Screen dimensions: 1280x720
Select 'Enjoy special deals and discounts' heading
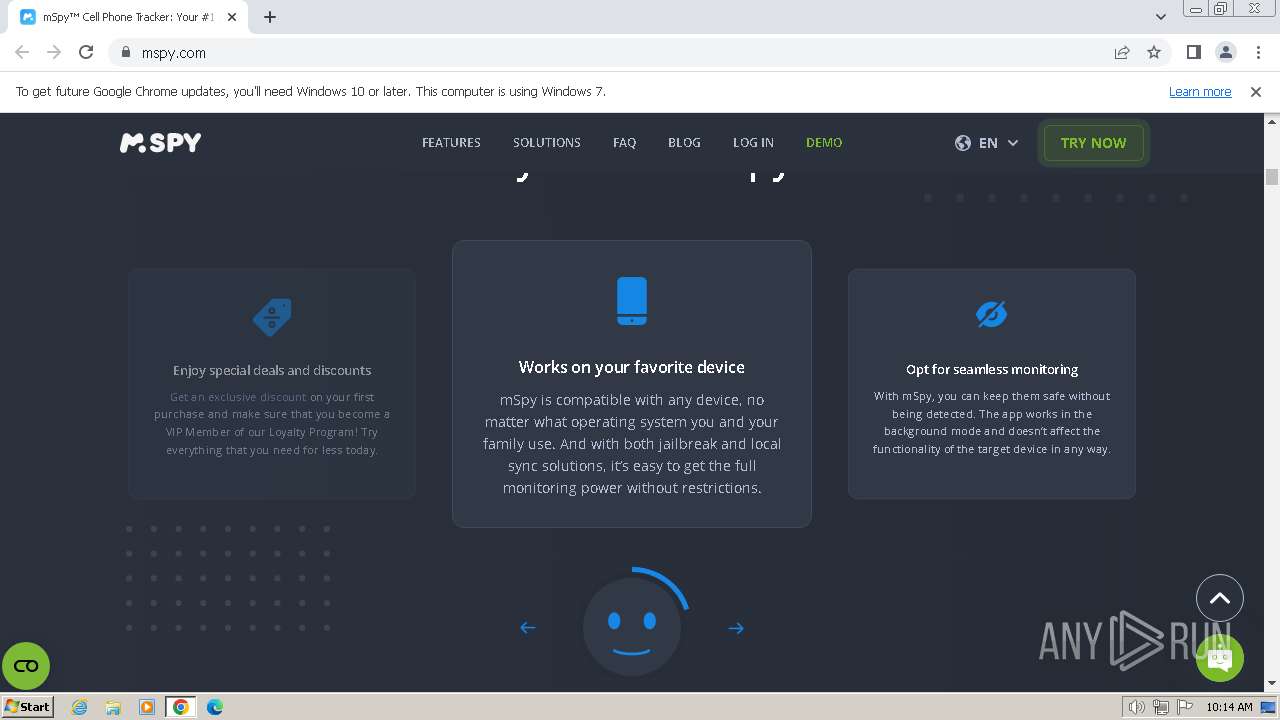(272, 370)
